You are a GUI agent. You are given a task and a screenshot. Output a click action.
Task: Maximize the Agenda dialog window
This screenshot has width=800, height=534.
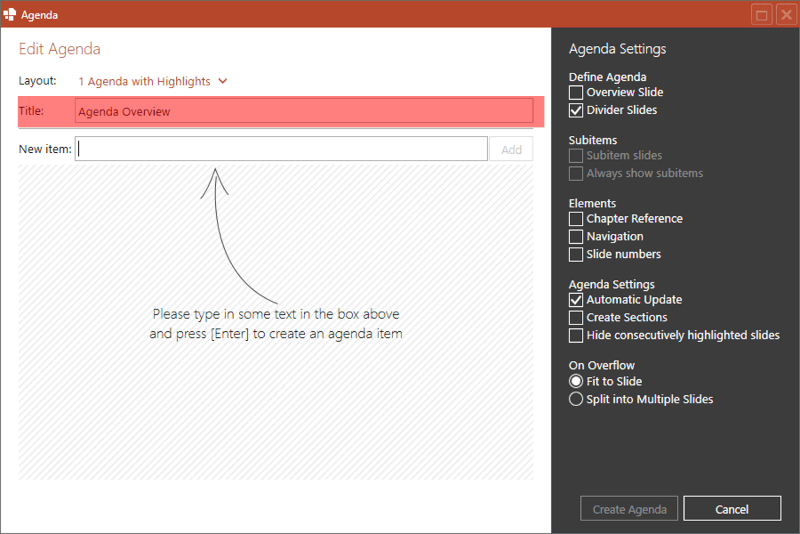coord(762,15)
